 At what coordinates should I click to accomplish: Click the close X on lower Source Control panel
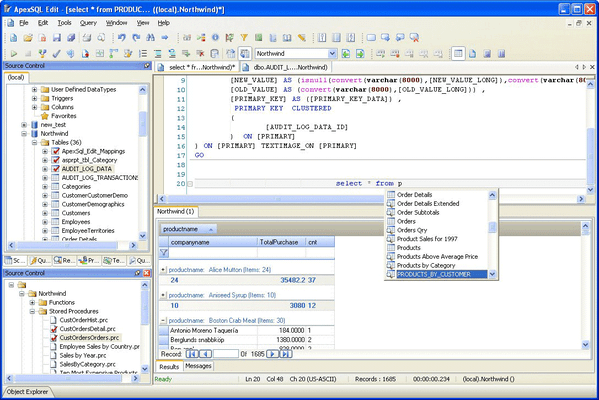tap(147, 273)
